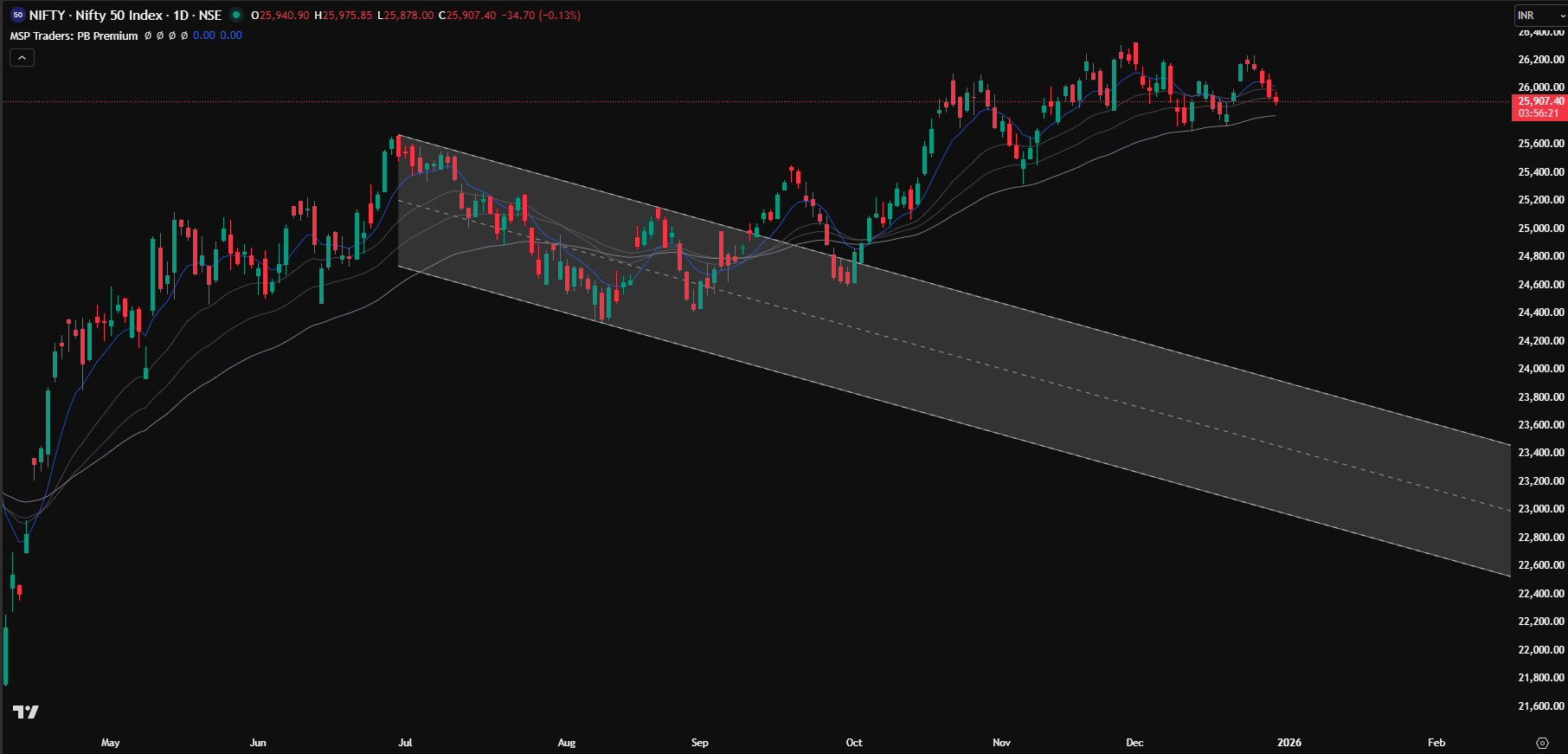The width and height of the screenshot is (1568, 754).
Task: Click the green market status indicator dot
Action: 235,15
